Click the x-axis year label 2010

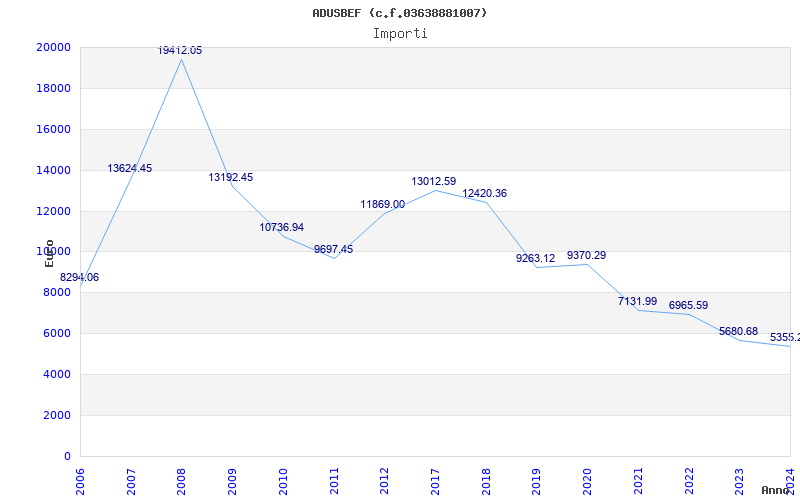point(283,481)
